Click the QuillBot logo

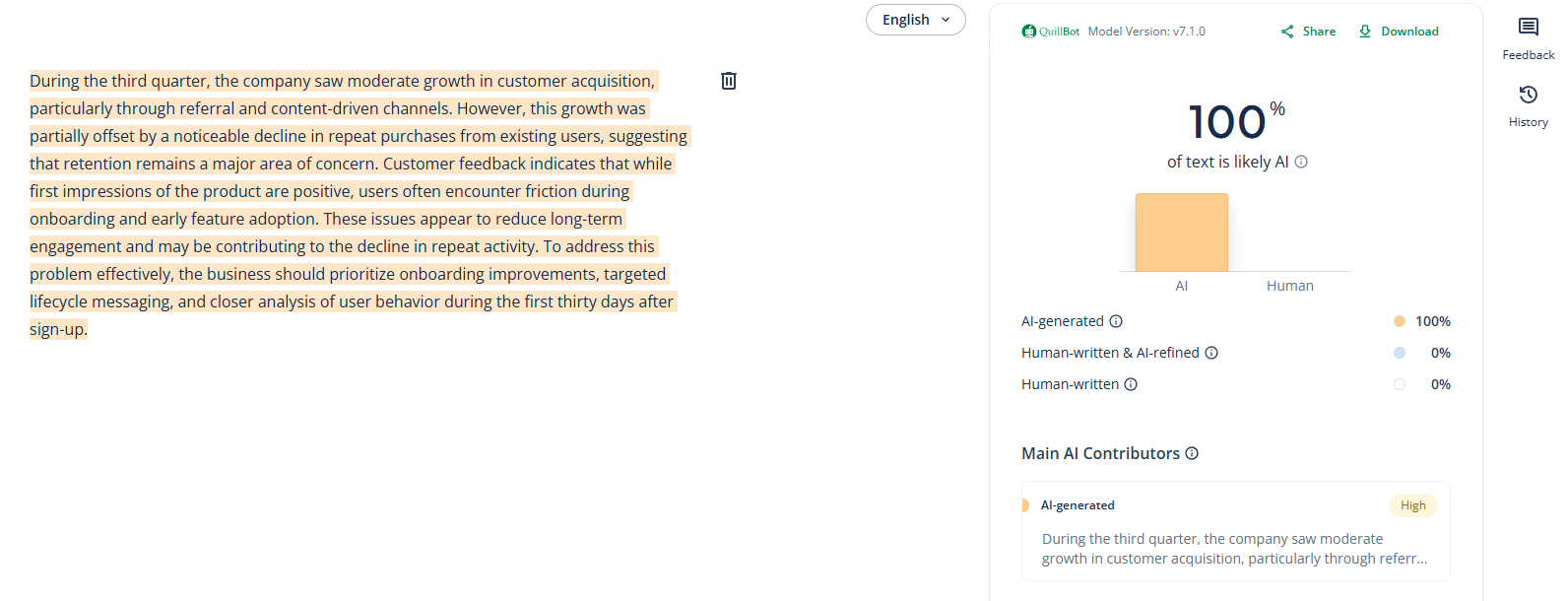tap(1051, 32)
